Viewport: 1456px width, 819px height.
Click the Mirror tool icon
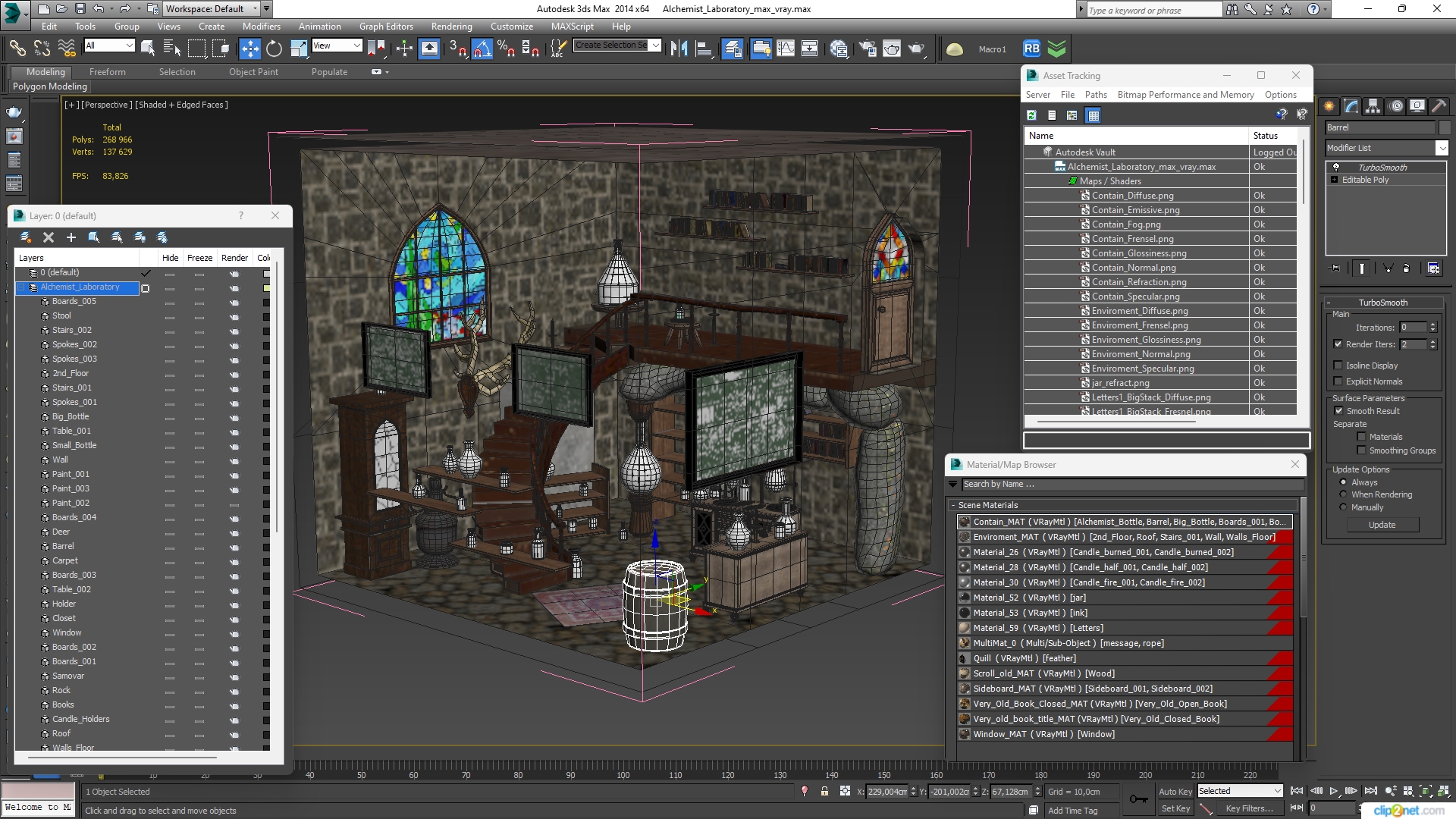click(679, 49)
